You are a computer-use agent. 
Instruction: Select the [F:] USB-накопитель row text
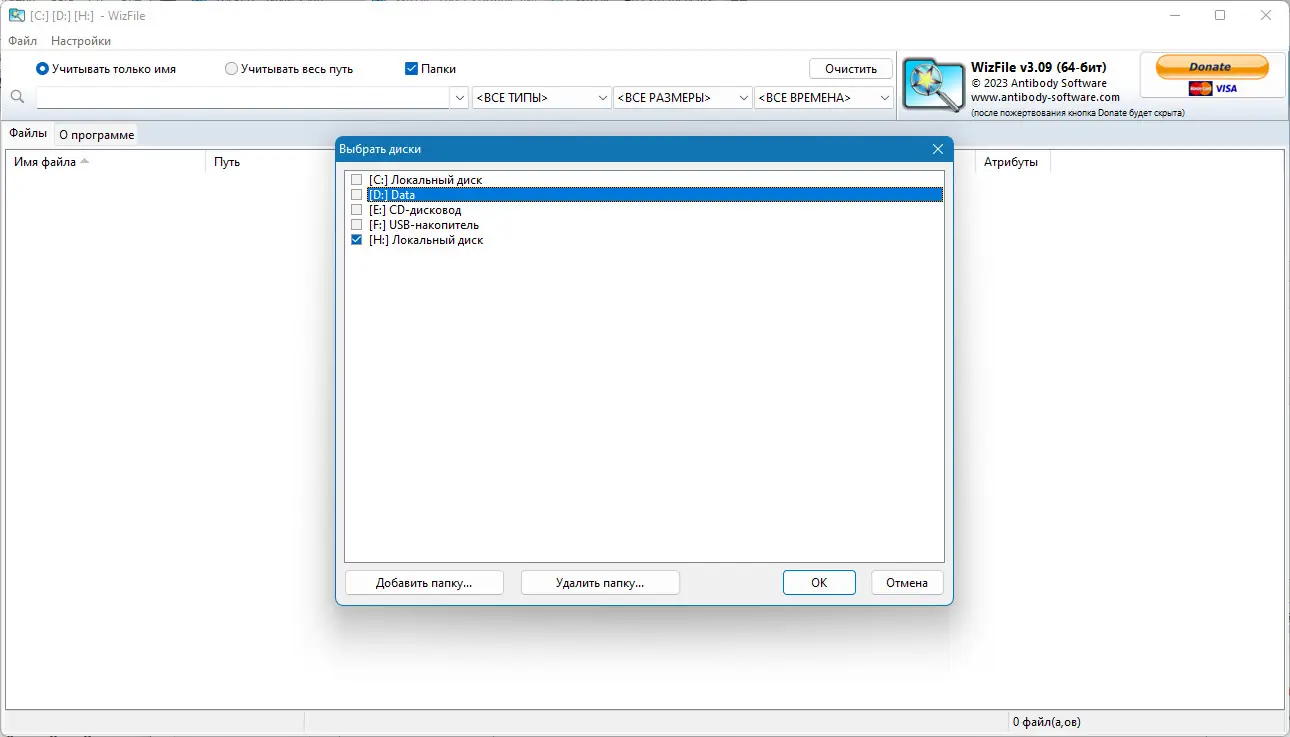click(424, 225)
